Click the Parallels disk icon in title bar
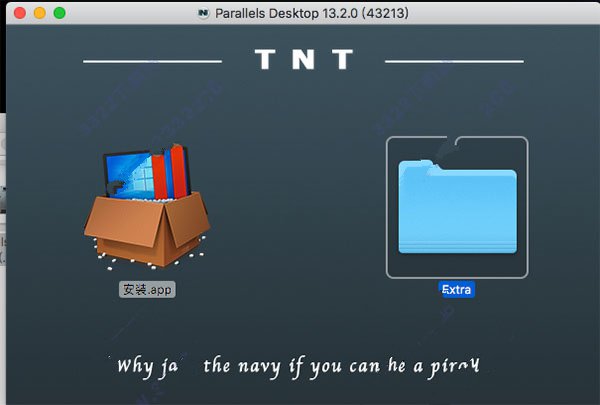The image size is (600, 405). point(203,13)
